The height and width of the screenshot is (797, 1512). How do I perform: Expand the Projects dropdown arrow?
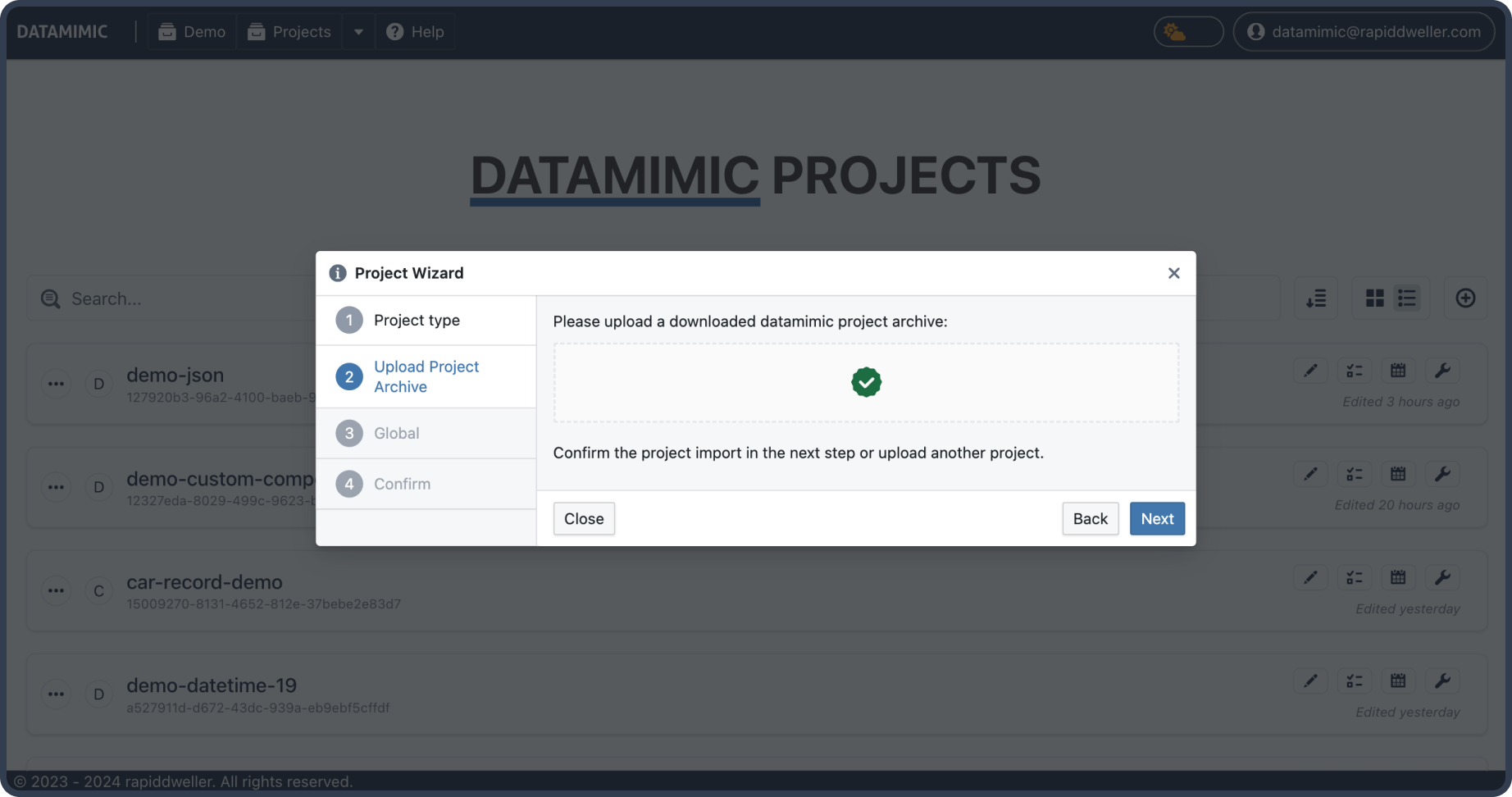tap(358, 32)
